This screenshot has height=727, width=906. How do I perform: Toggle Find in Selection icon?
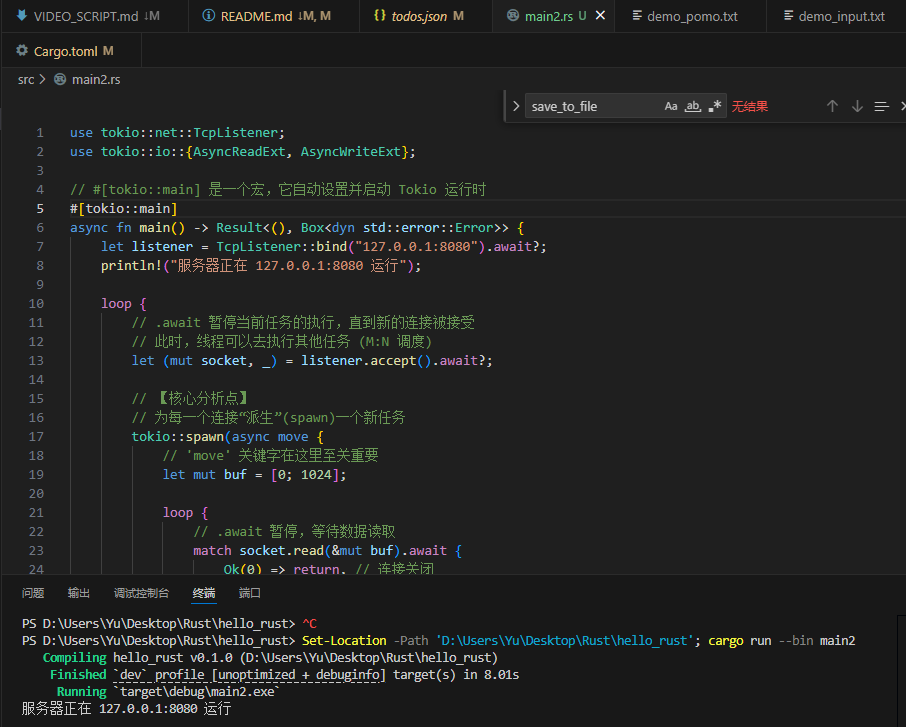pos(881,106)
